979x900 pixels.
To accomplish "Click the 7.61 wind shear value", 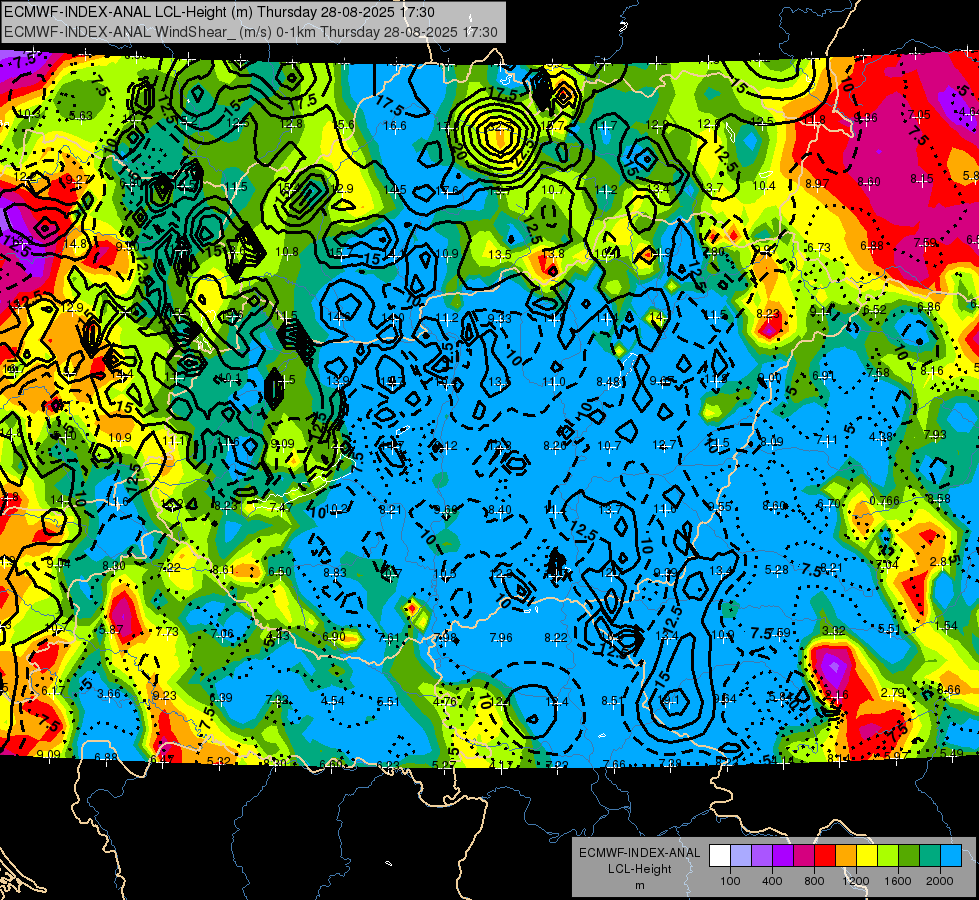I will (x=389, y=638).
